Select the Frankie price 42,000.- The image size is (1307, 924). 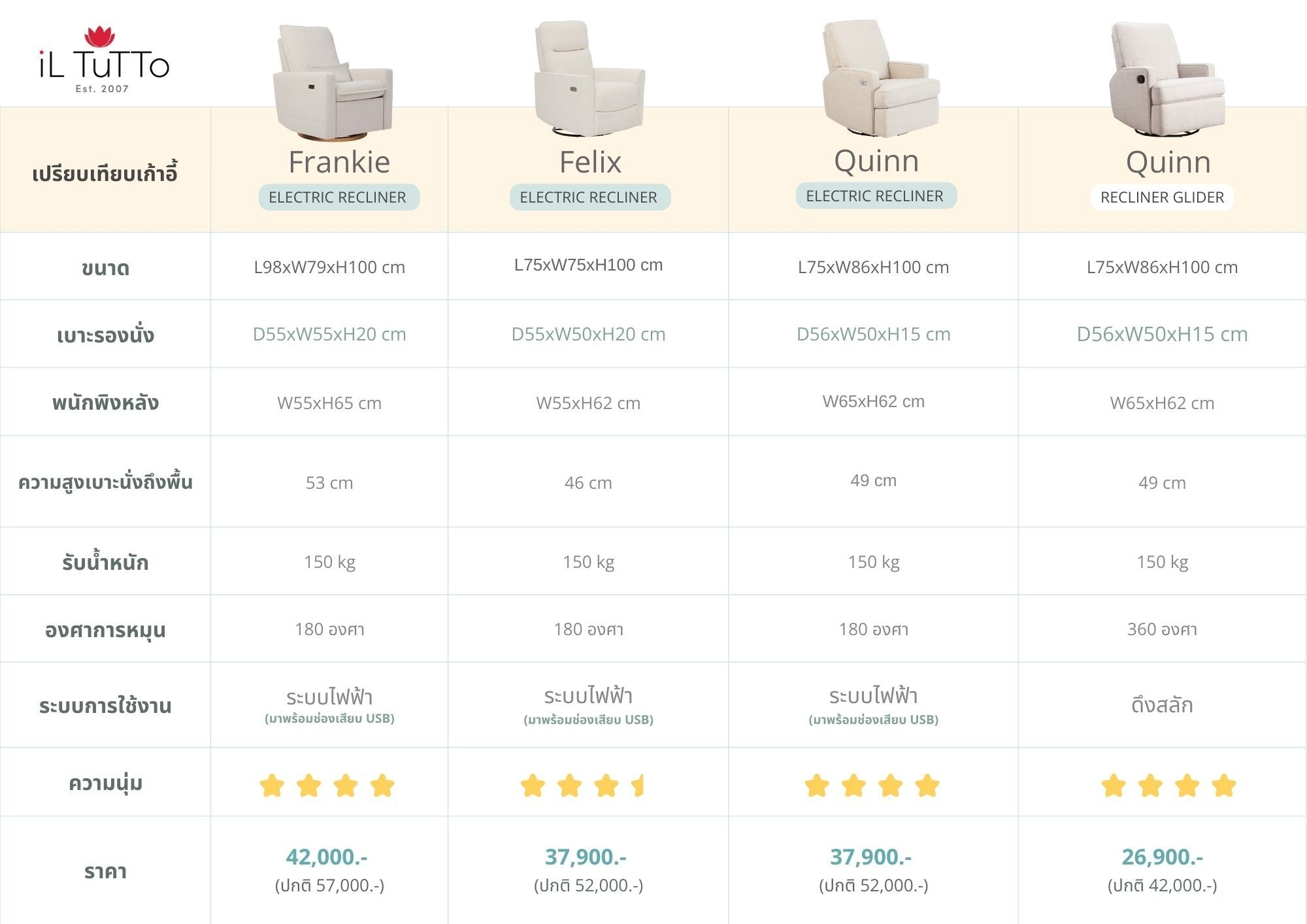[327, 856]
